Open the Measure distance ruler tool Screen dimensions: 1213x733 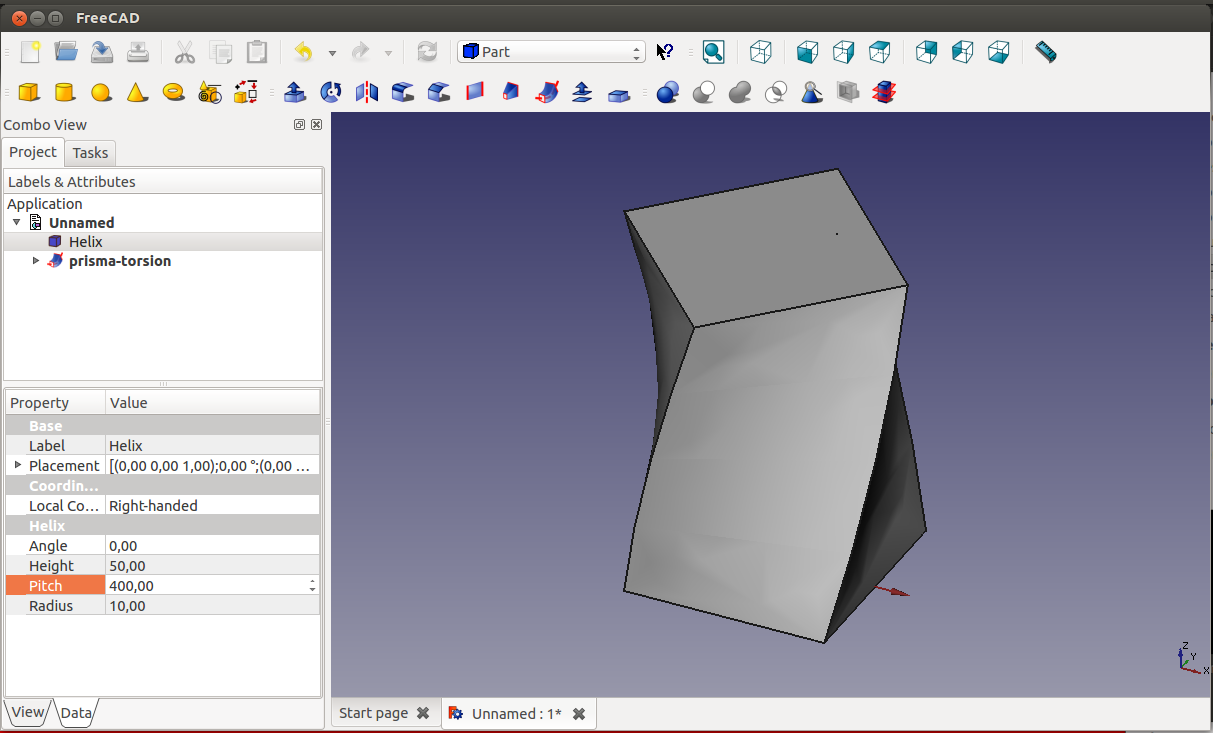[x=1045, y=52]
